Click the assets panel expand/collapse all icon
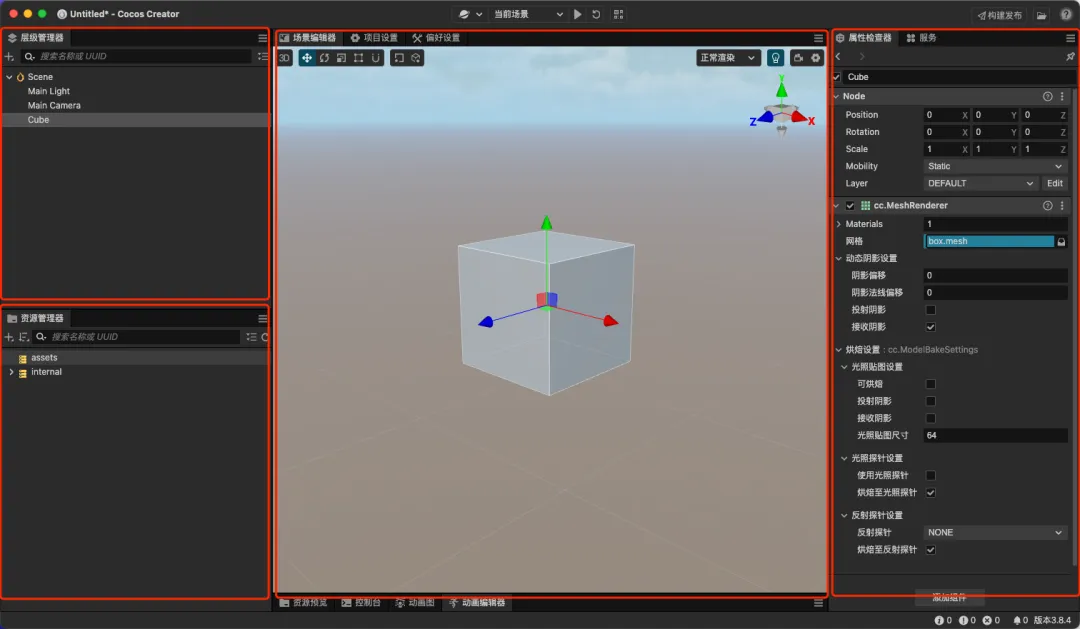The width and height of the screenshot is (1080, 629). click(251, 337)
